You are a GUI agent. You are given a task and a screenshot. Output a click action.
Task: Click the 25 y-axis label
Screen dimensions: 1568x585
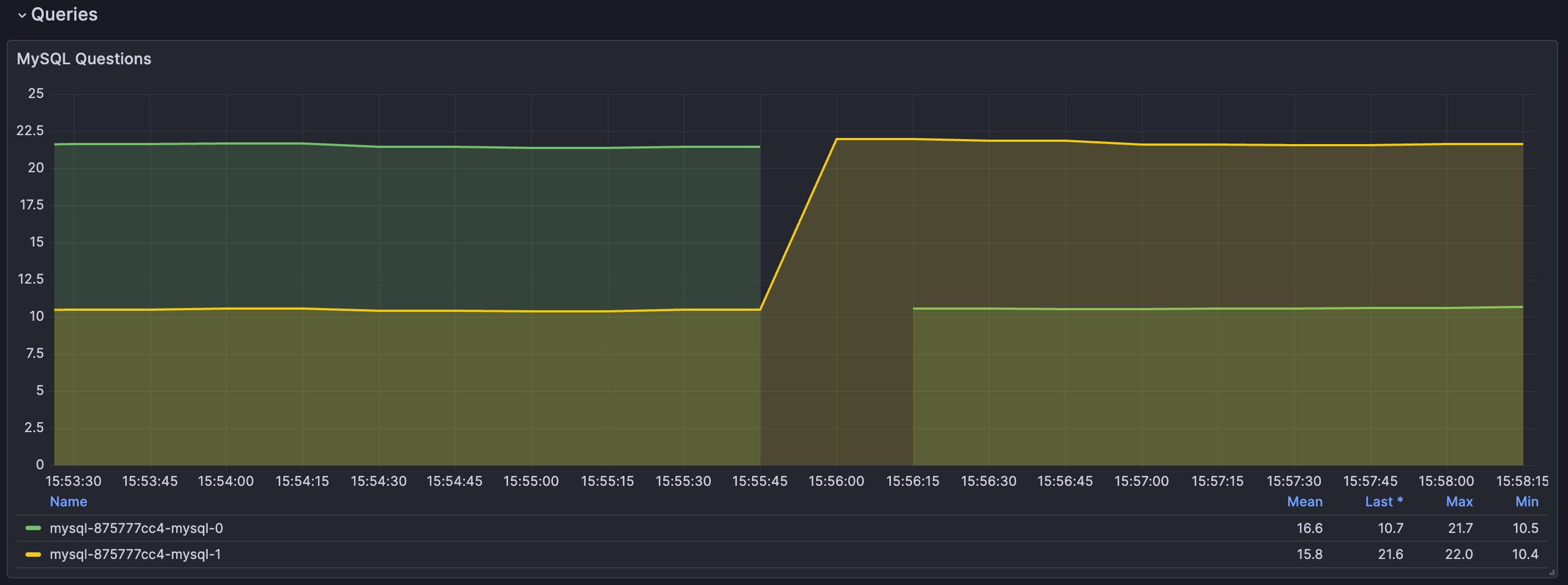tap(36, 94)
